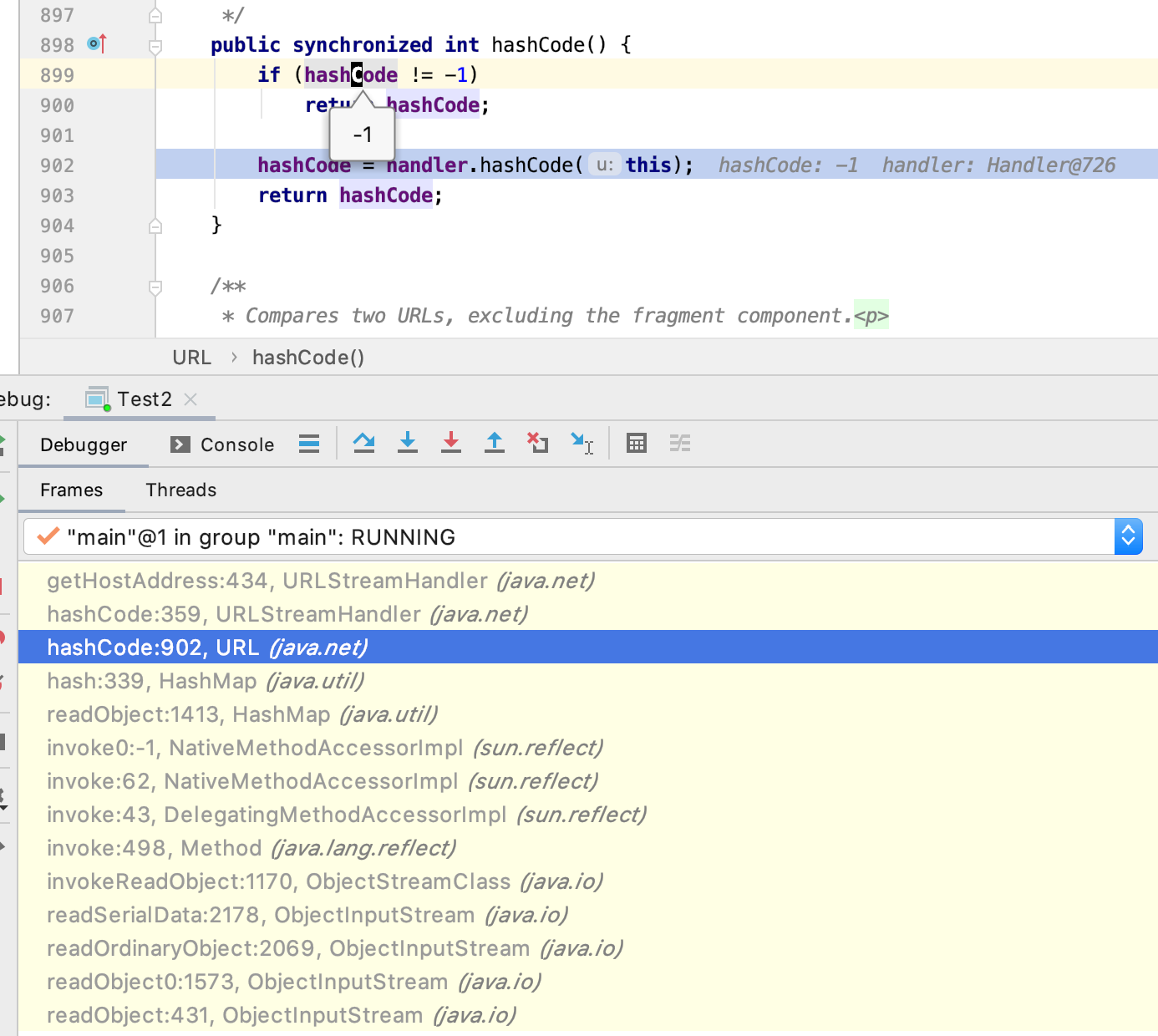Click the Test2 run configuration icon
The image size is (1158, 1036).
[x=98, y=399]
